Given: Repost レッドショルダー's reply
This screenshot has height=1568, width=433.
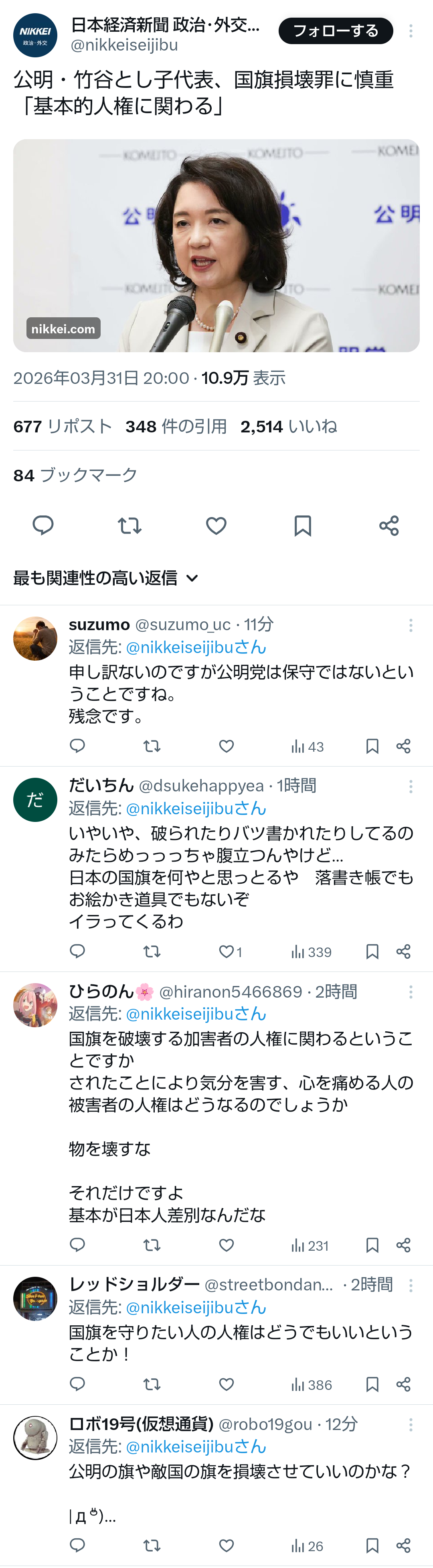Looking at the screenshot, I should coord(152,1385).
